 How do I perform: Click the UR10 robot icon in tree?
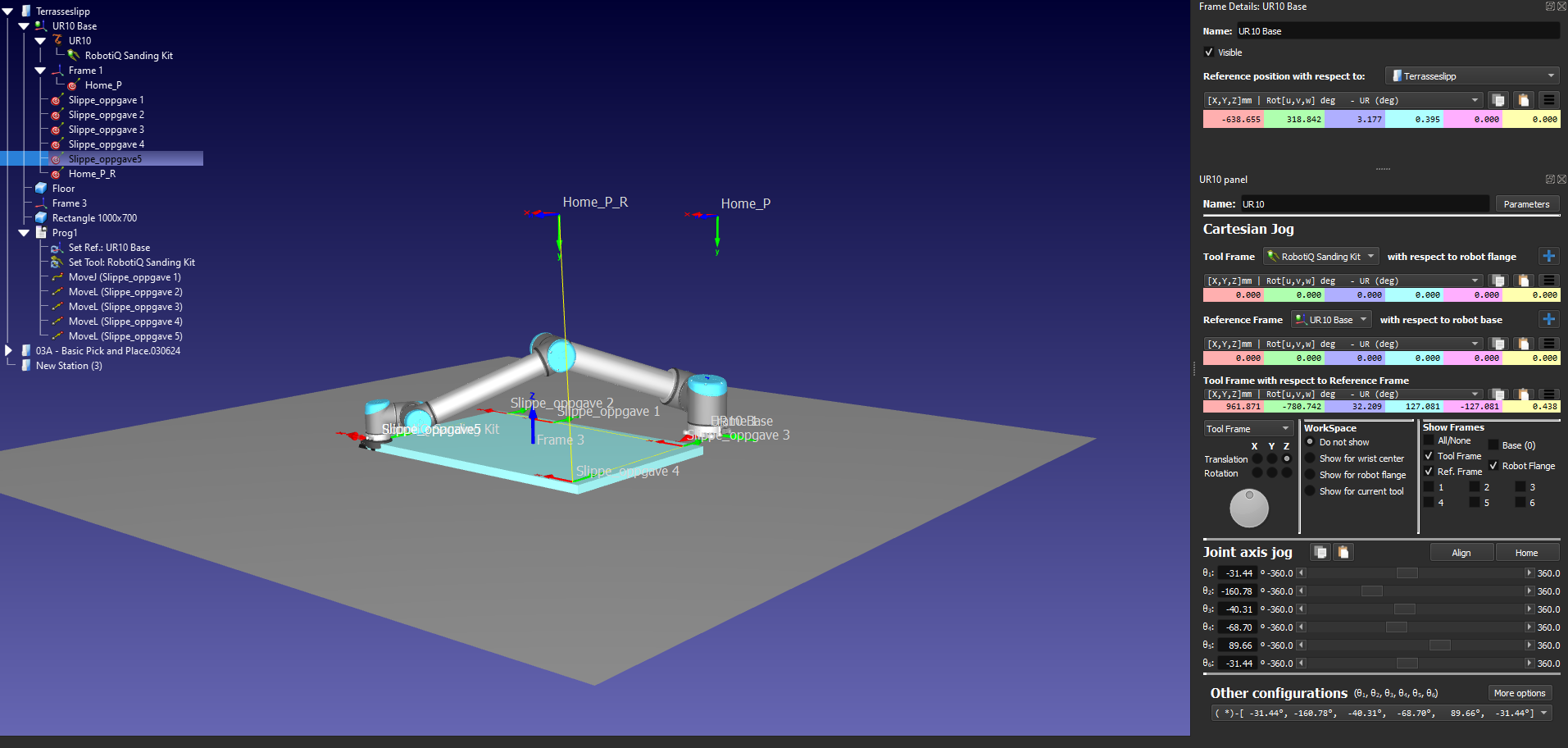tap(57, 40)
